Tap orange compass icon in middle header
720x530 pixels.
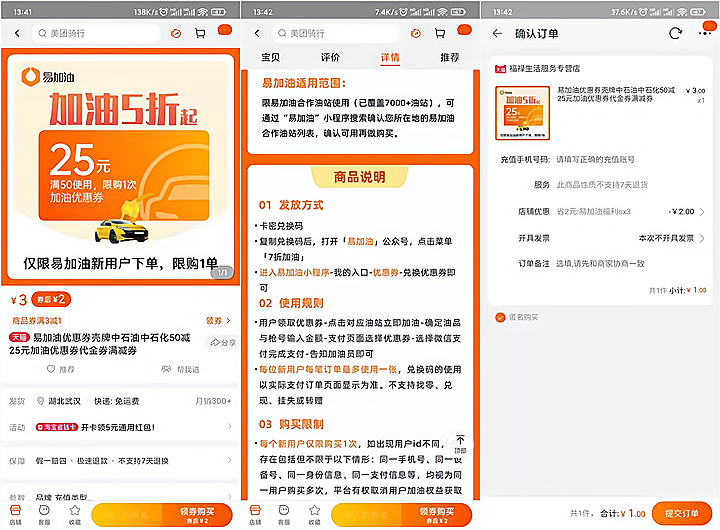pyautogui.click(x=416, y=34)
